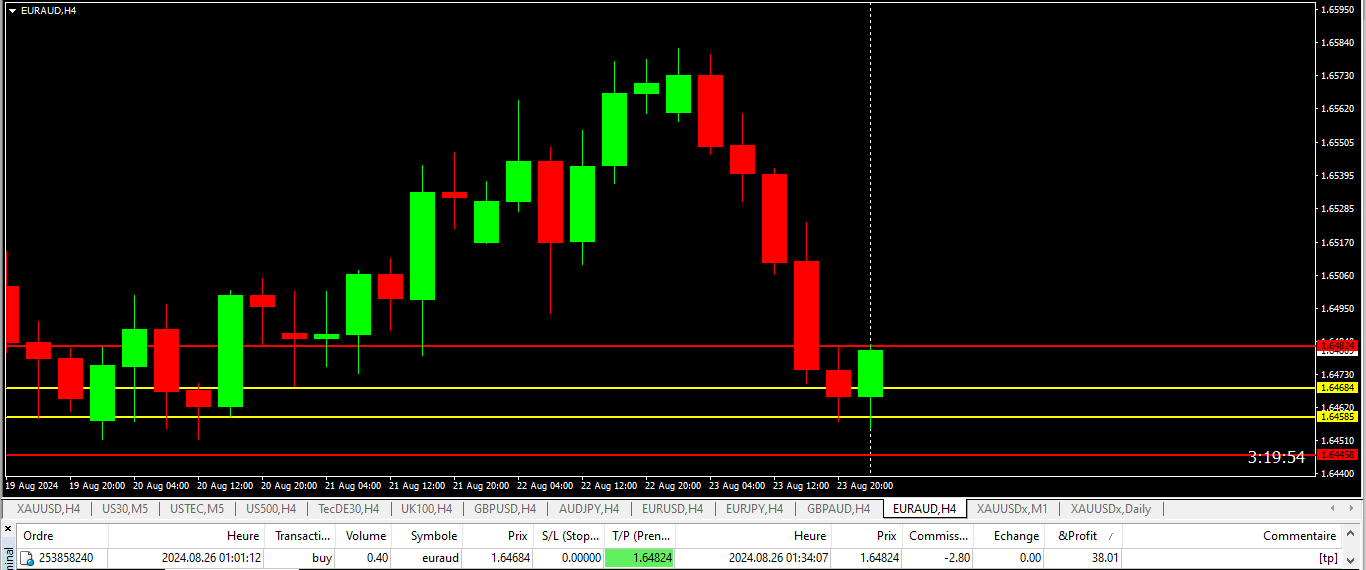Click close time 2024.08.26 01:34:07
1366x570 pixels.
click(x=778, y=558)
